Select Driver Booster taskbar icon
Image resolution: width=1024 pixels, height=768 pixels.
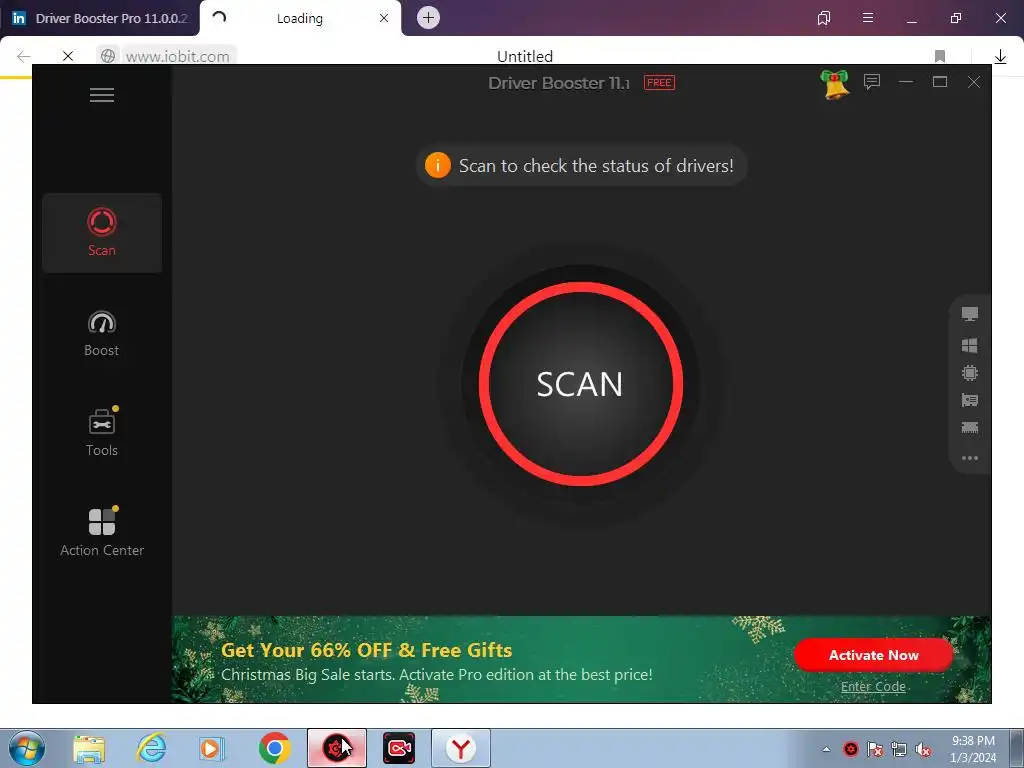(x=337, y=748)
